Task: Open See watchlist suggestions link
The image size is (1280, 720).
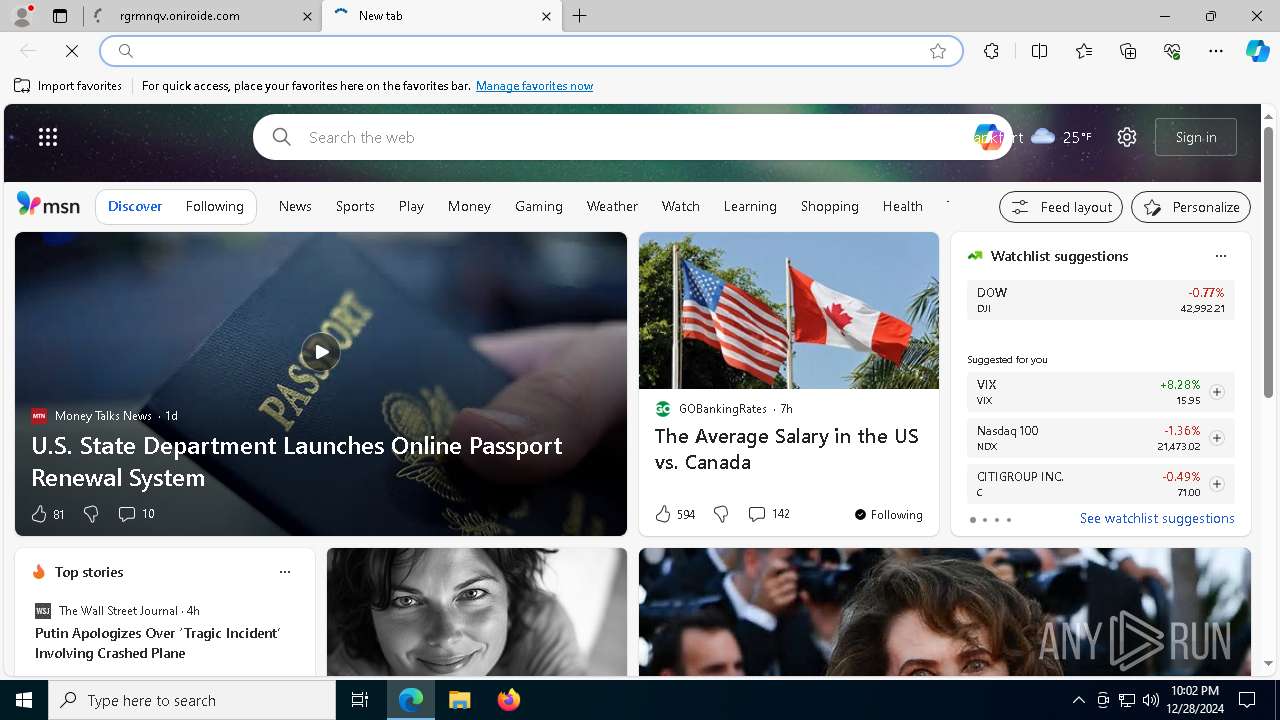Action: click(x=1157, y=518)
